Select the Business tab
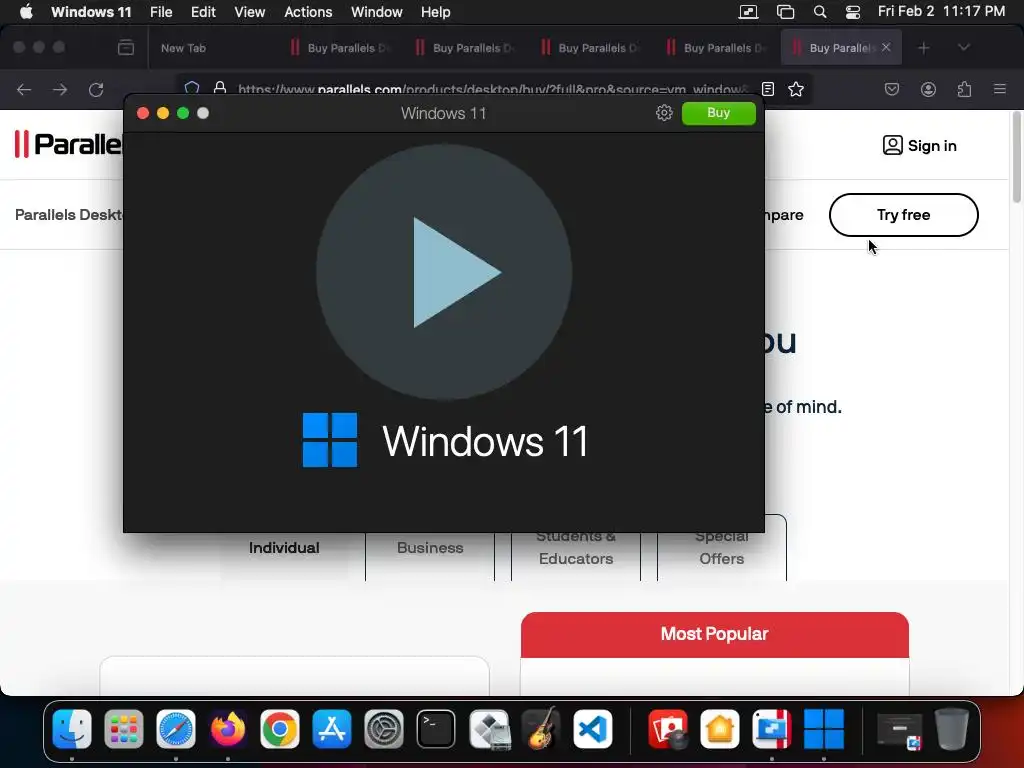Image resolution: width=1024 pixels, height=768 pixels. pos(430,548)
